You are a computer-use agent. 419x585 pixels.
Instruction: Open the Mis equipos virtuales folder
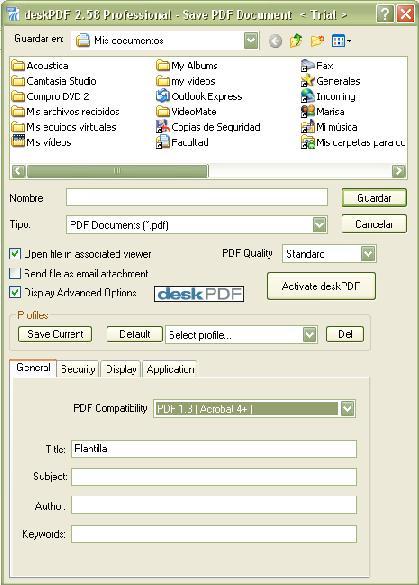tap(64, 127)
